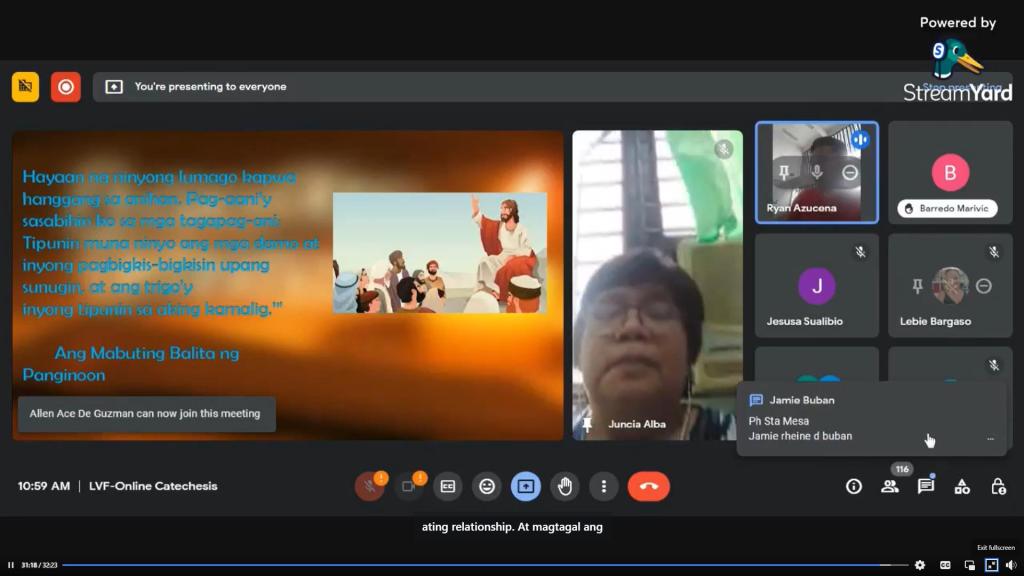
Task: Open more options three-dot menu
Action: click(x=603, y=486)
